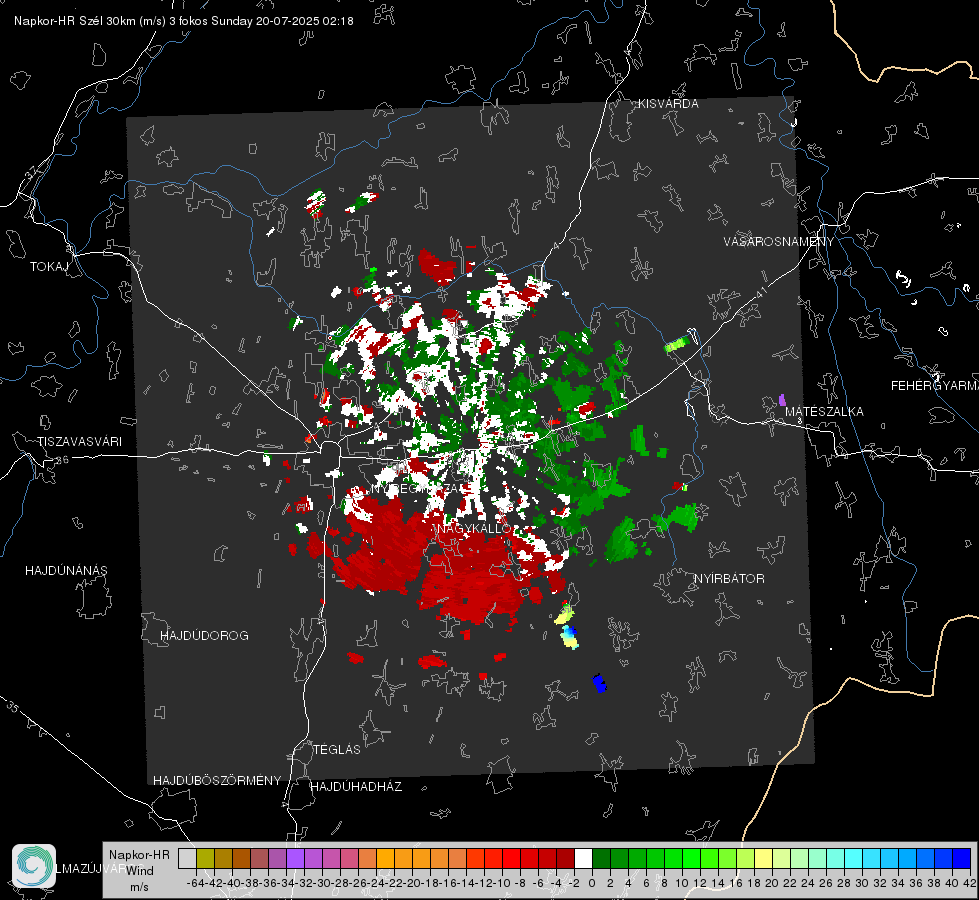979x900 pixels.
Task: Pick the yellow swatch between 18 and 20
Action: 764,858
